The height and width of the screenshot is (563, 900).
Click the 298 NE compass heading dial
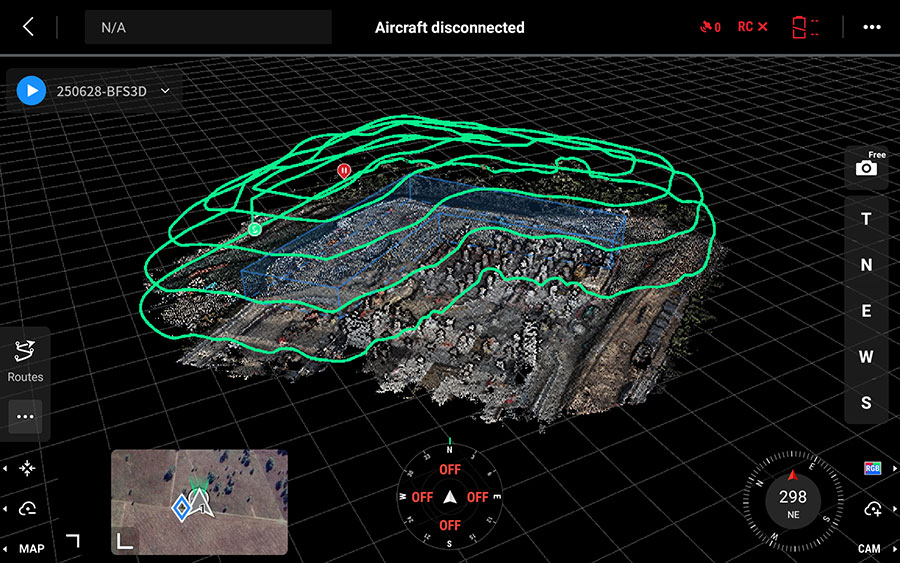[x=793, y=502]
